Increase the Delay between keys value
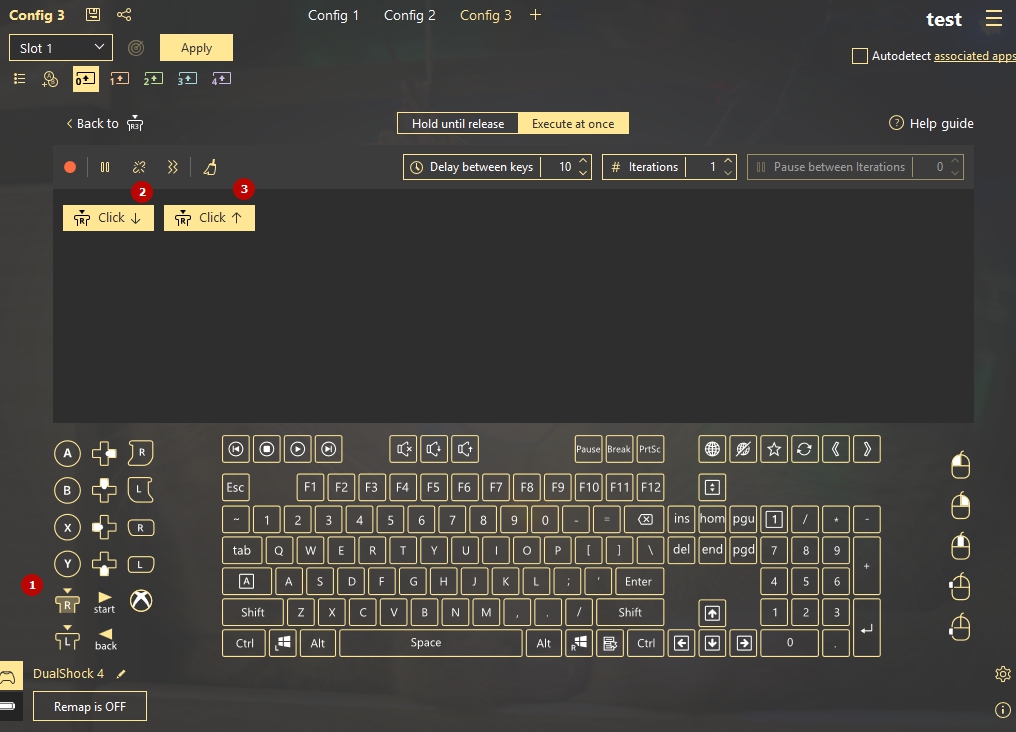Screen dimensions: 1016x732 point(584,162)
